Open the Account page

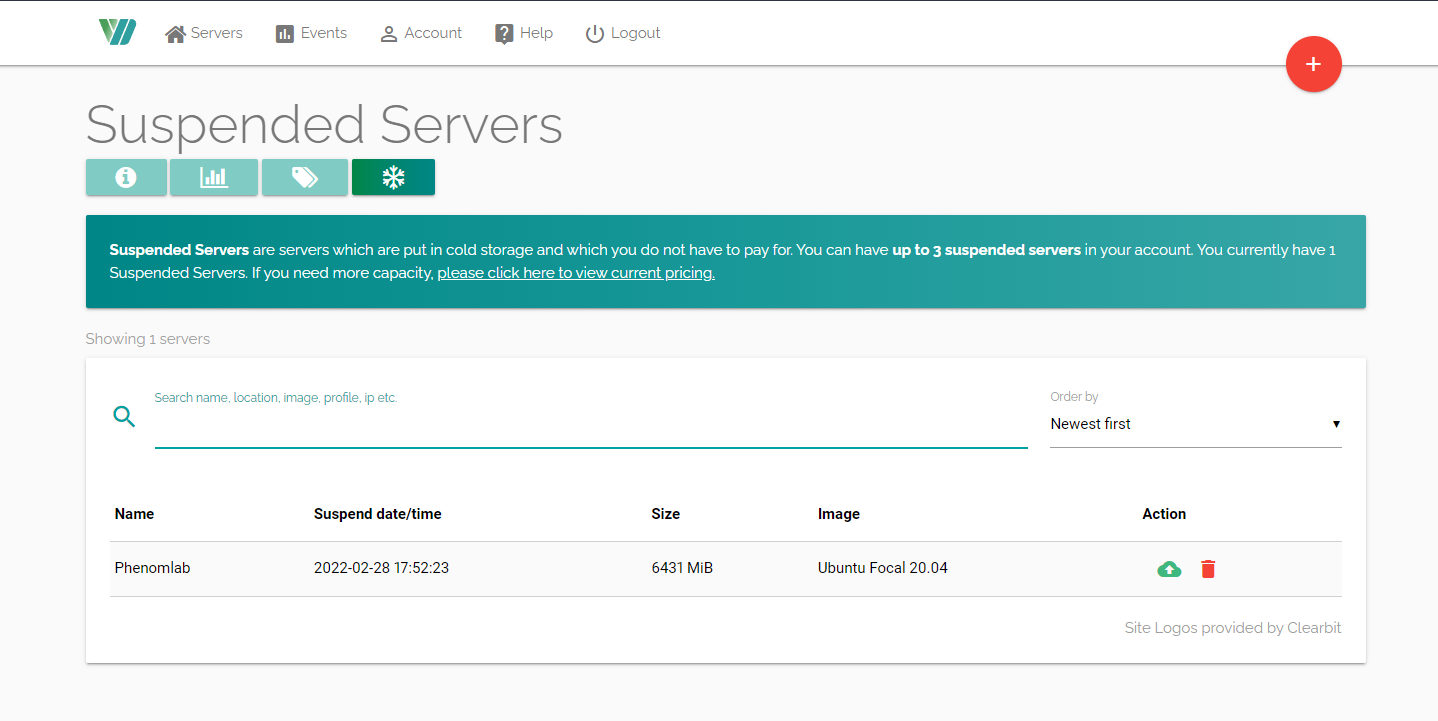(421, 33)
